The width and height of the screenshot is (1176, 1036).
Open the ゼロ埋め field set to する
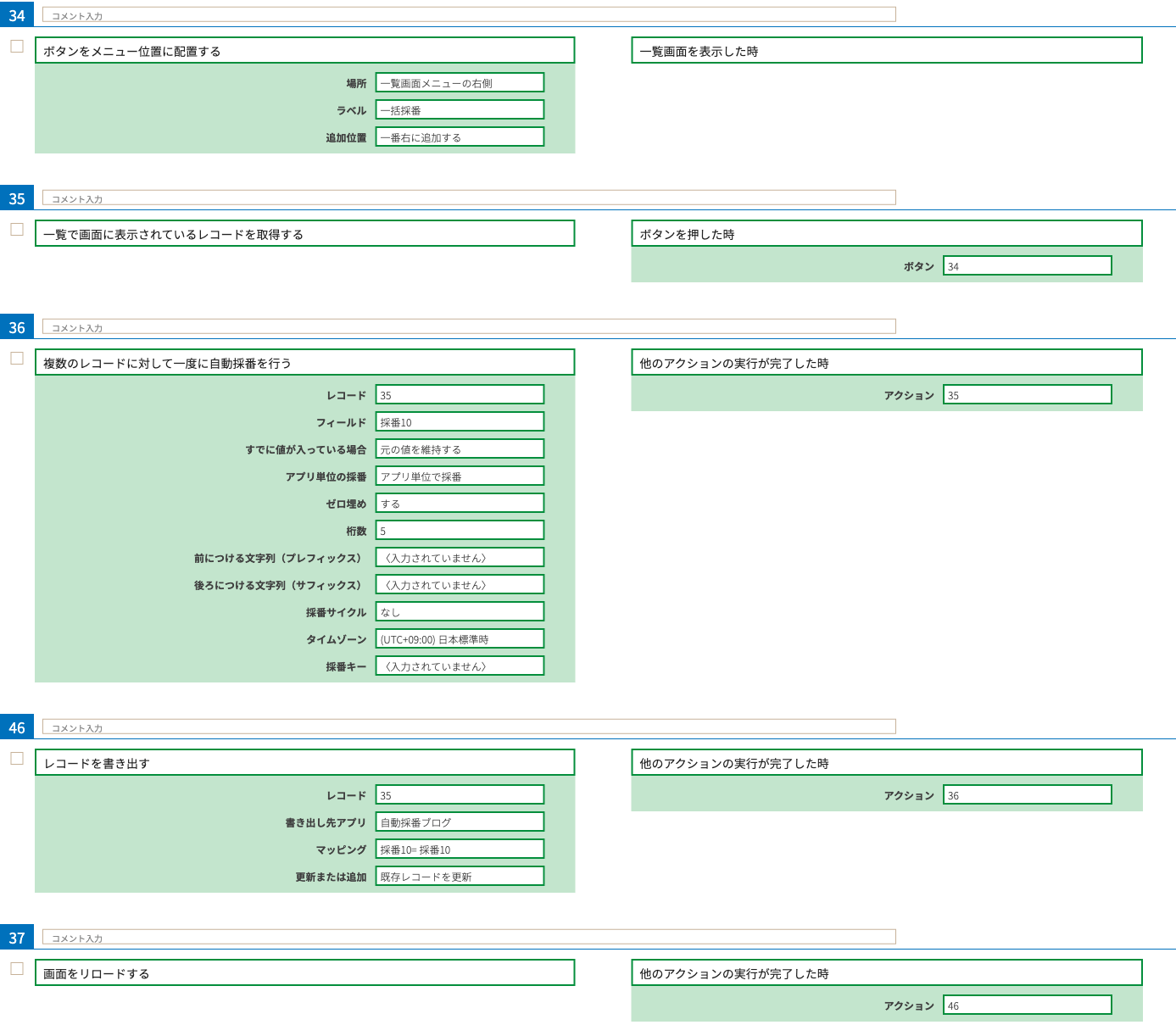(460, 504)
